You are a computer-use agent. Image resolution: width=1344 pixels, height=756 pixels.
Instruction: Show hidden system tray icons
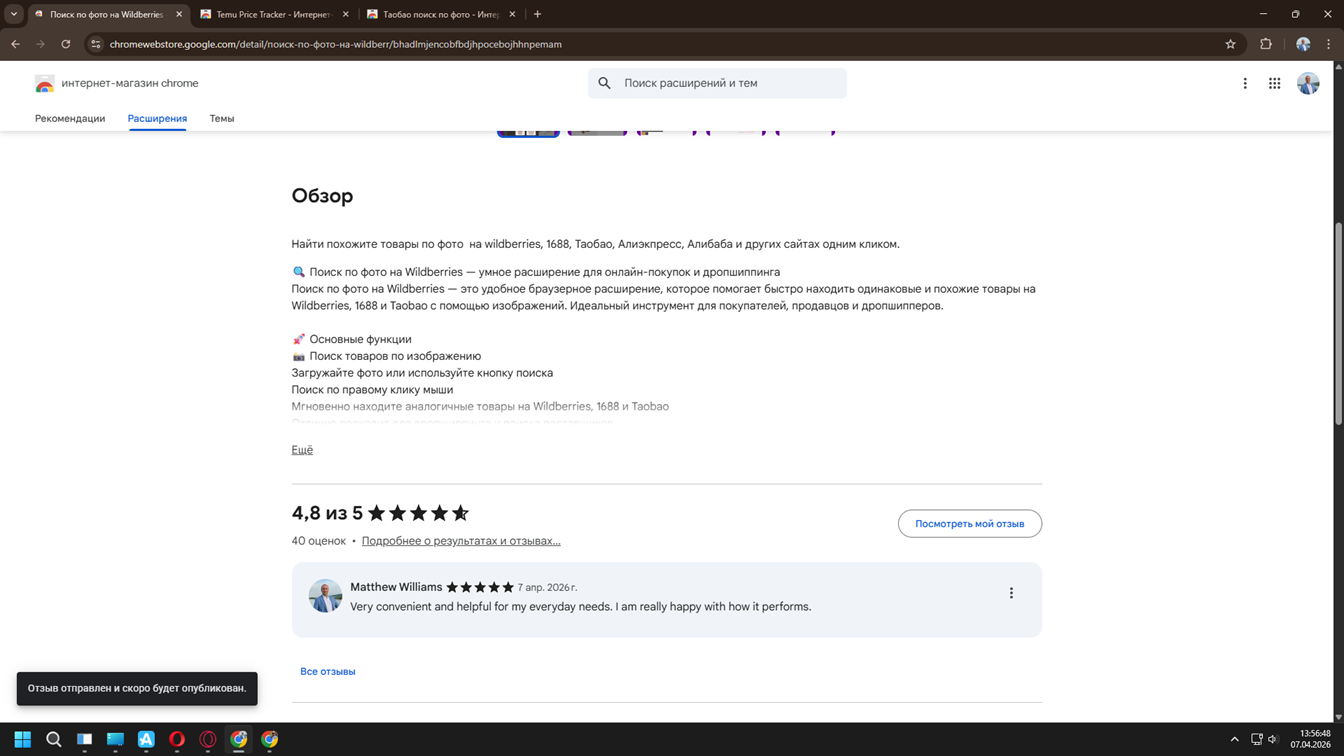[x=1234, y=740]
